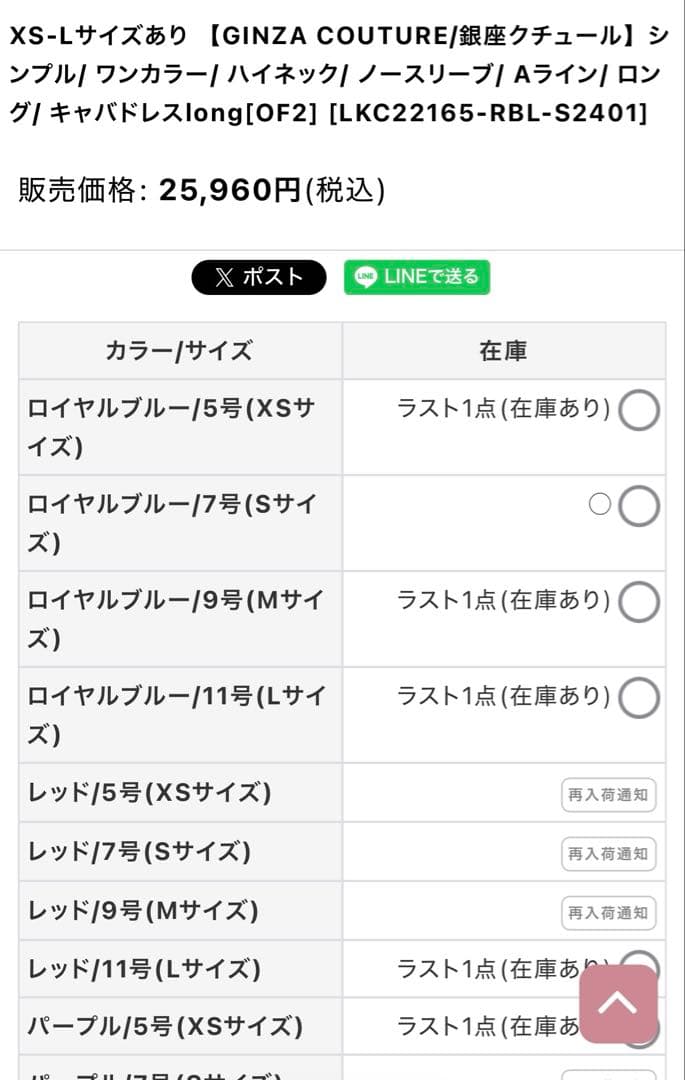The image size is (685, 1080).
Task: Share the product via the ポスト button
Action: [258, 277]
